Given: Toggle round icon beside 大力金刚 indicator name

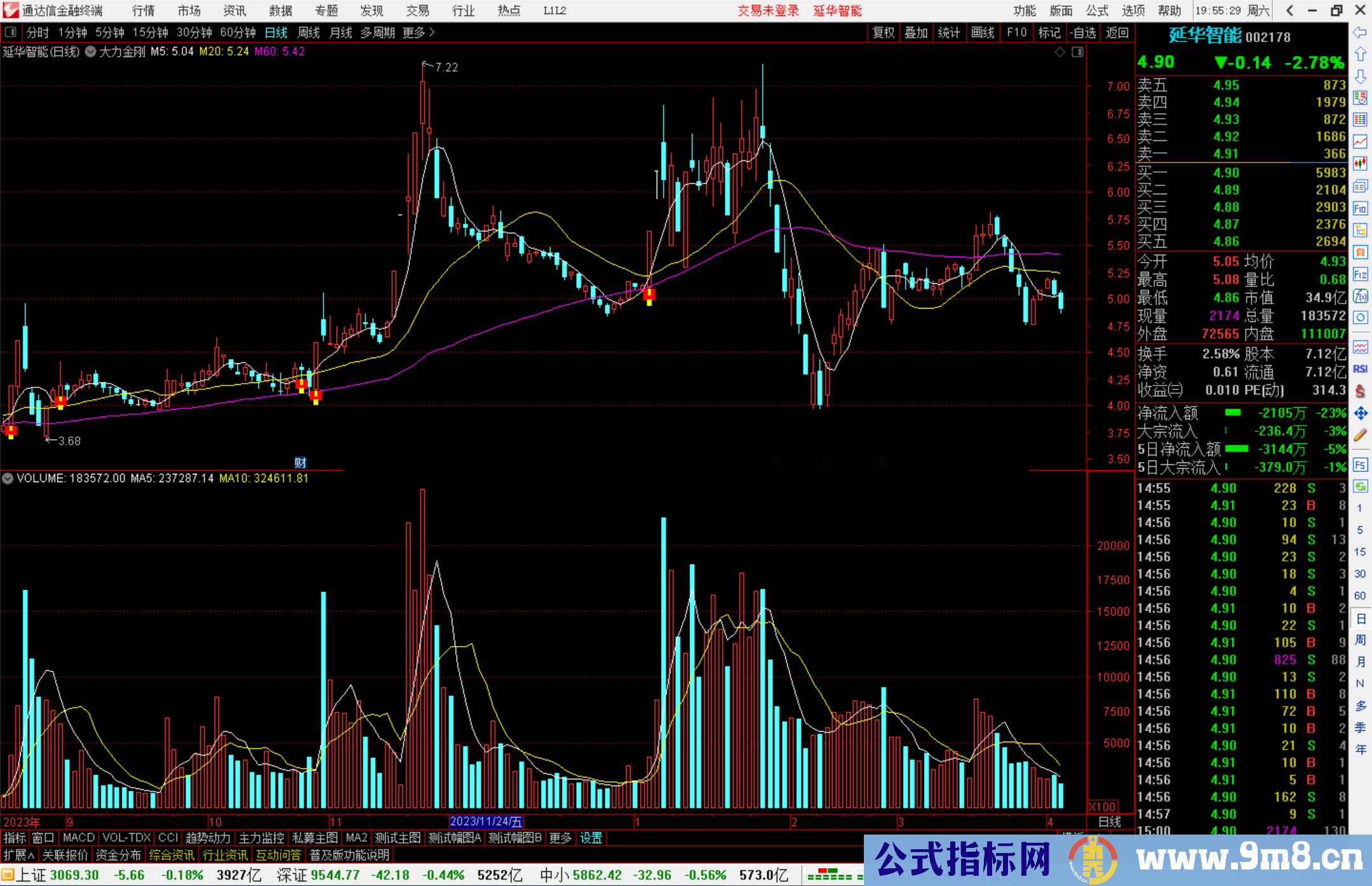Looking at the screenshot, I should pyautogui.click(x=90, y=51).
